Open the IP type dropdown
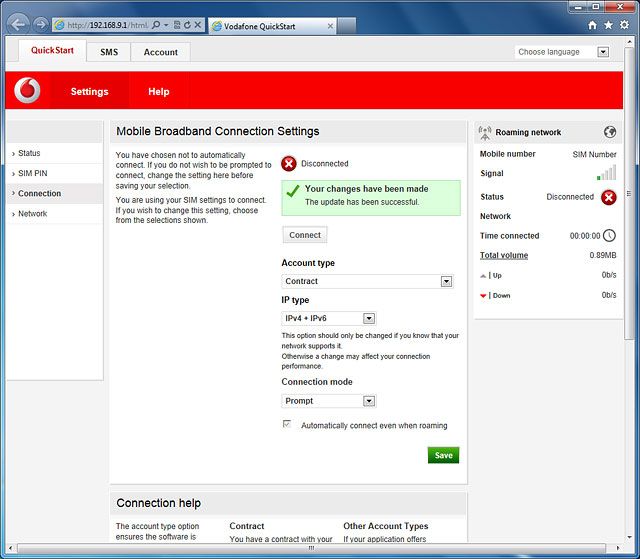640x559 pixels. tap(369, 319)
